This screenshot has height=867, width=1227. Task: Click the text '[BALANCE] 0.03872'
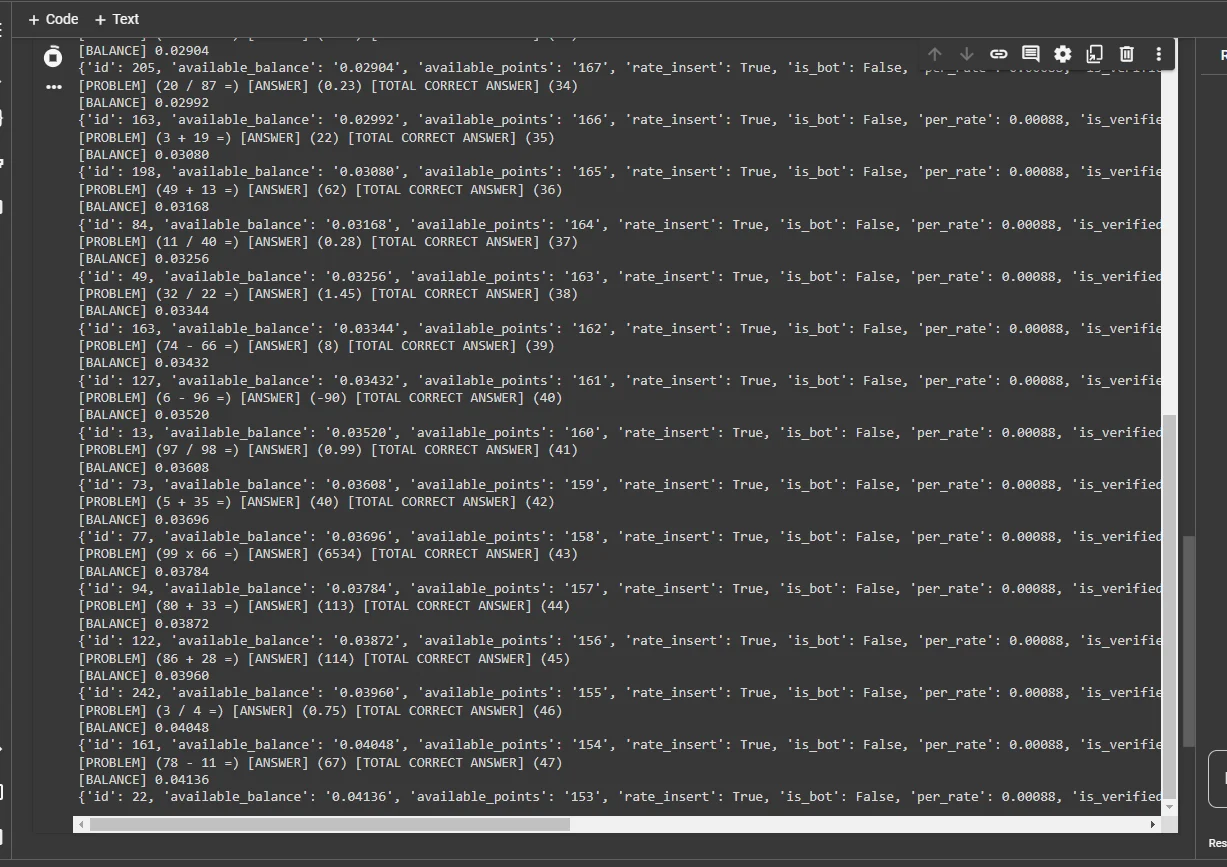144,623
